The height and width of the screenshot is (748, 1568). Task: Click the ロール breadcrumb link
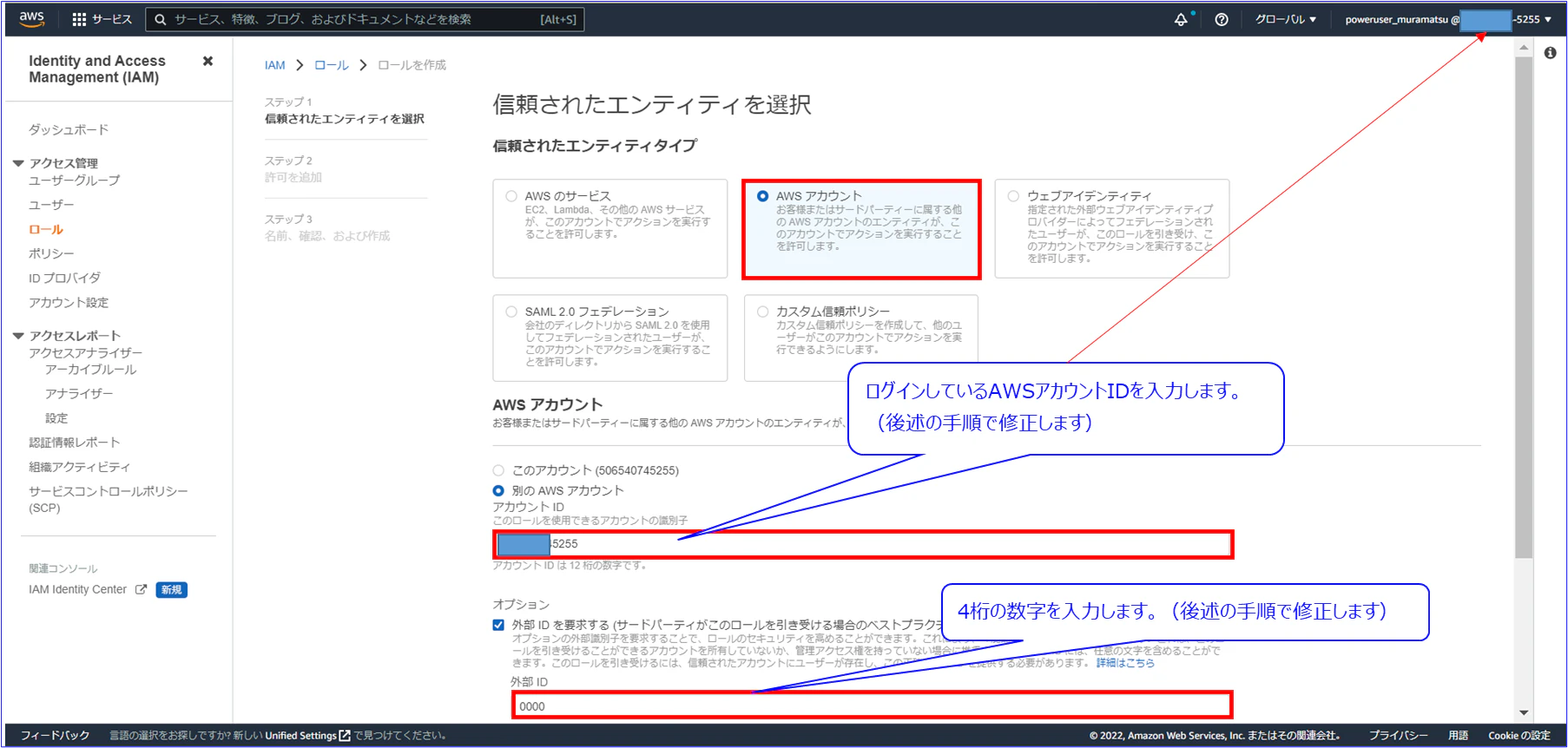click(331, 65)
